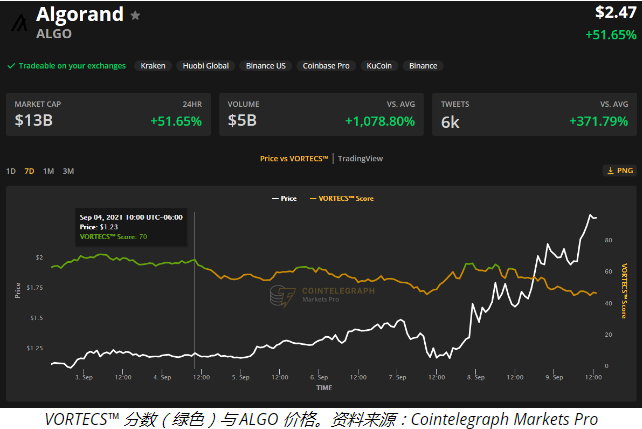
Task: Toggle the VORTECS Score series in legend
Action: [341, 199]
